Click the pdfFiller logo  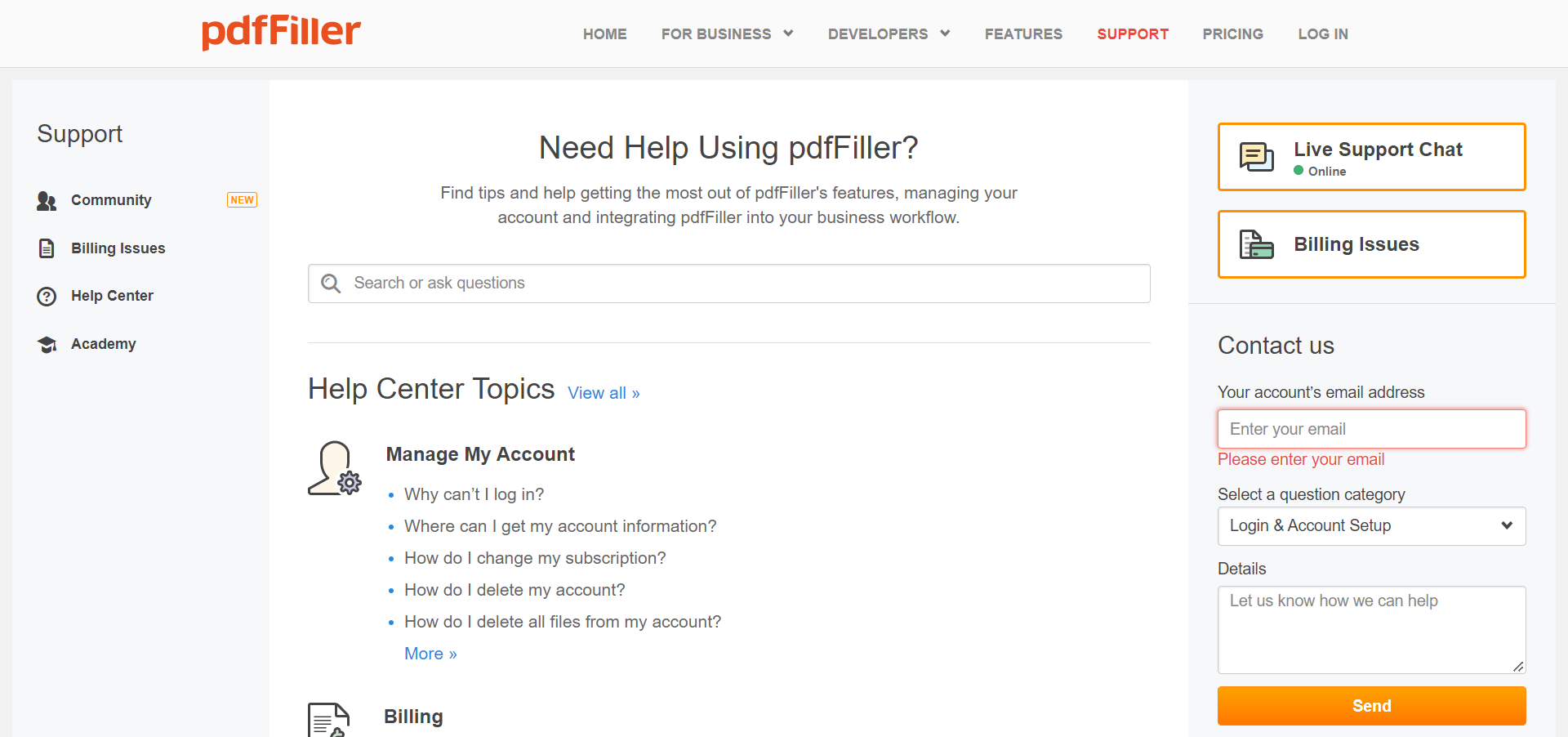coord(281,33)
